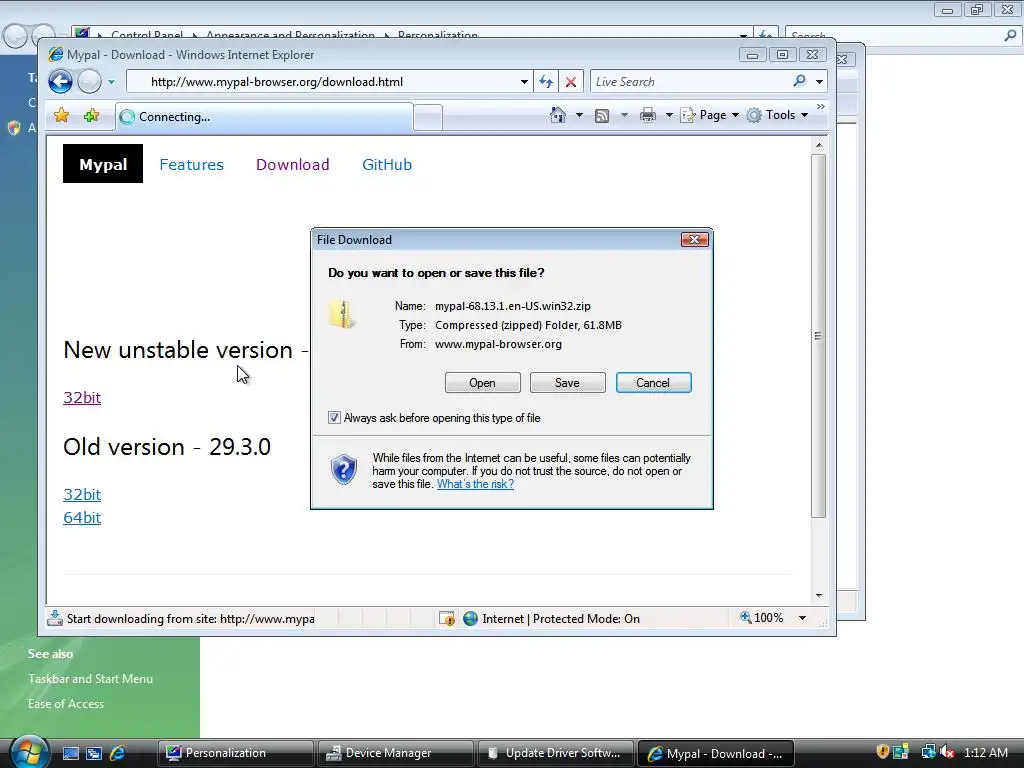Click the webpage vertical scrollbar thumb
The height and width of the screenshot is (768, 1024).
coord(818,336)
